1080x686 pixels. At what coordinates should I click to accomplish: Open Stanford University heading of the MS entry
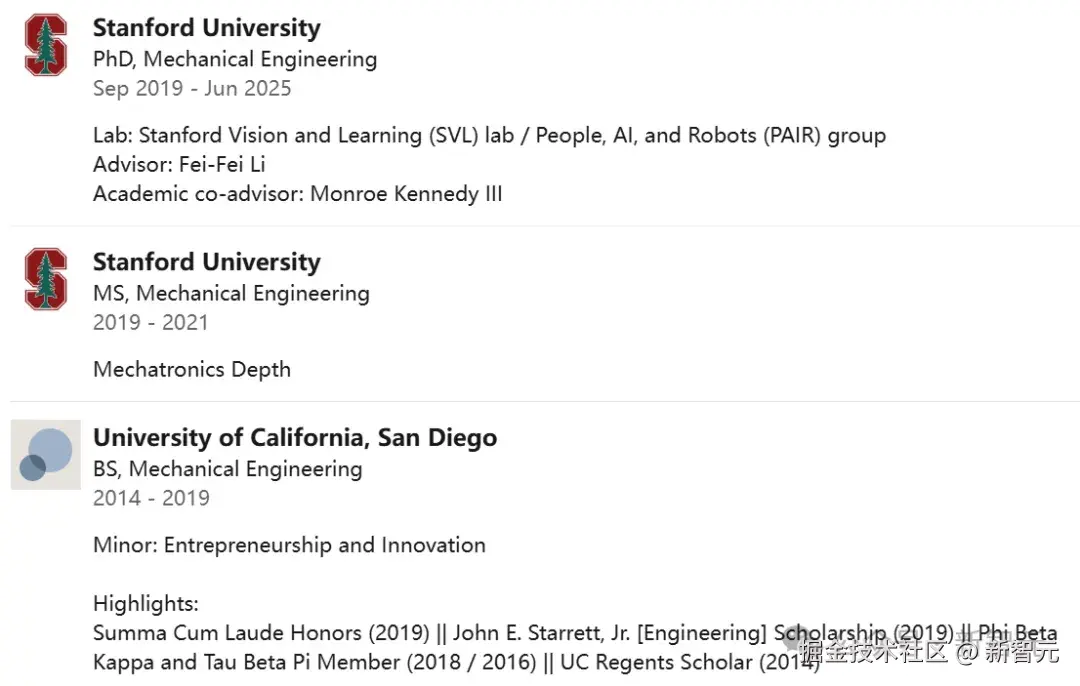tap(206, 262)
